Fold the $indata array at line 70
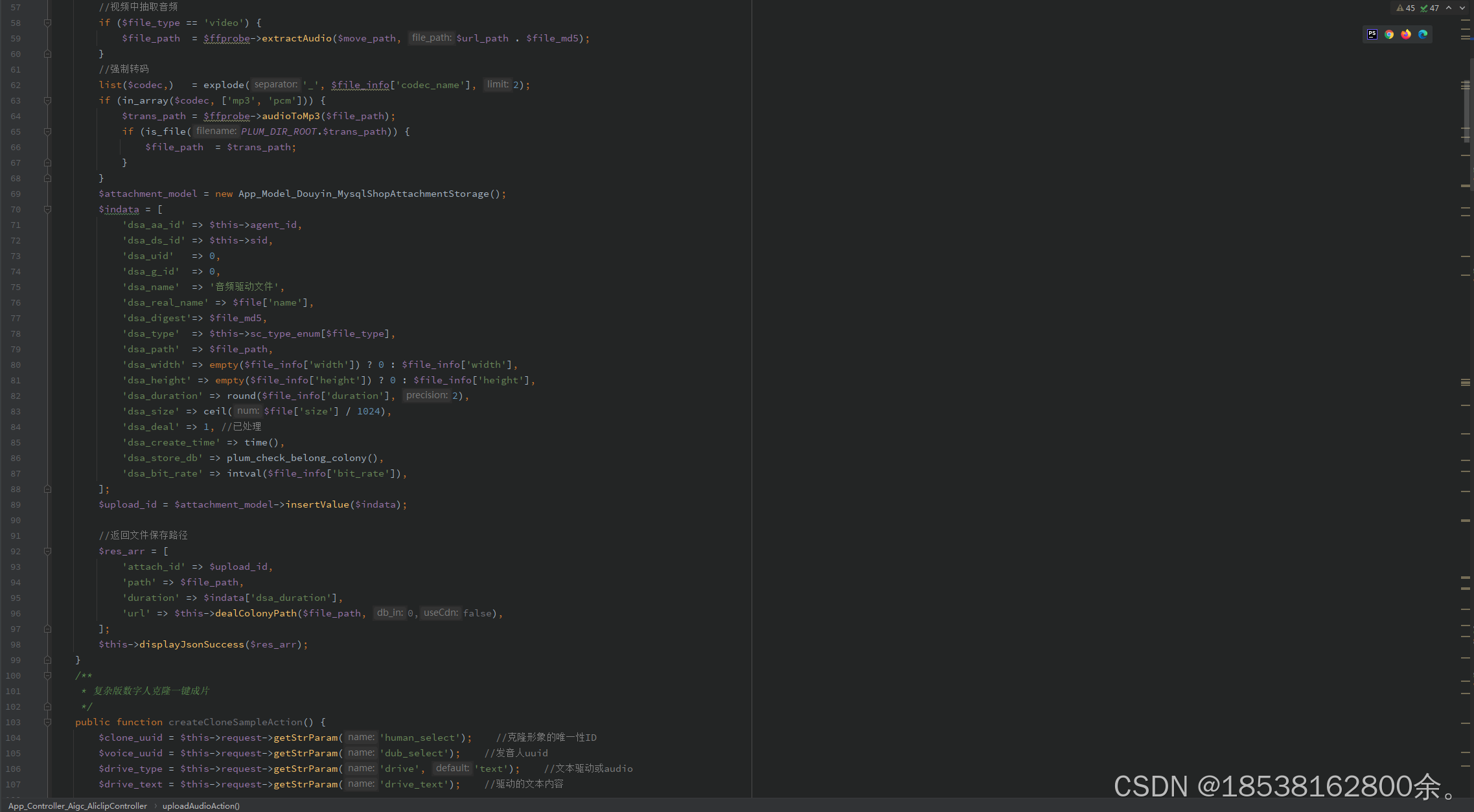The height and width of the screenshot is (812, 1474). [x=47, y=209]
